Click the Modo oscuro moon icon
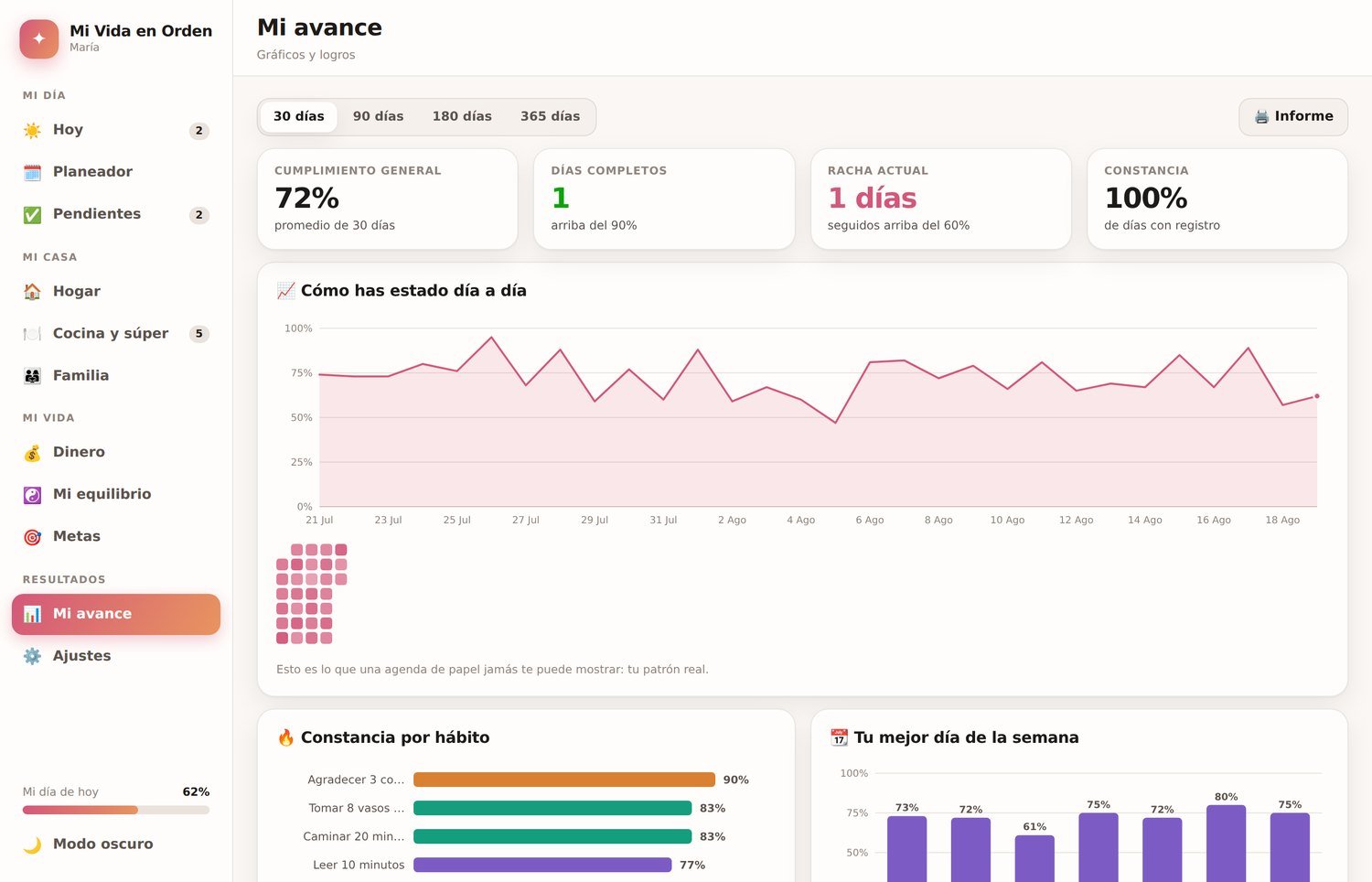The height and width of the screenshot is (882, 1372). click(32, 844)
